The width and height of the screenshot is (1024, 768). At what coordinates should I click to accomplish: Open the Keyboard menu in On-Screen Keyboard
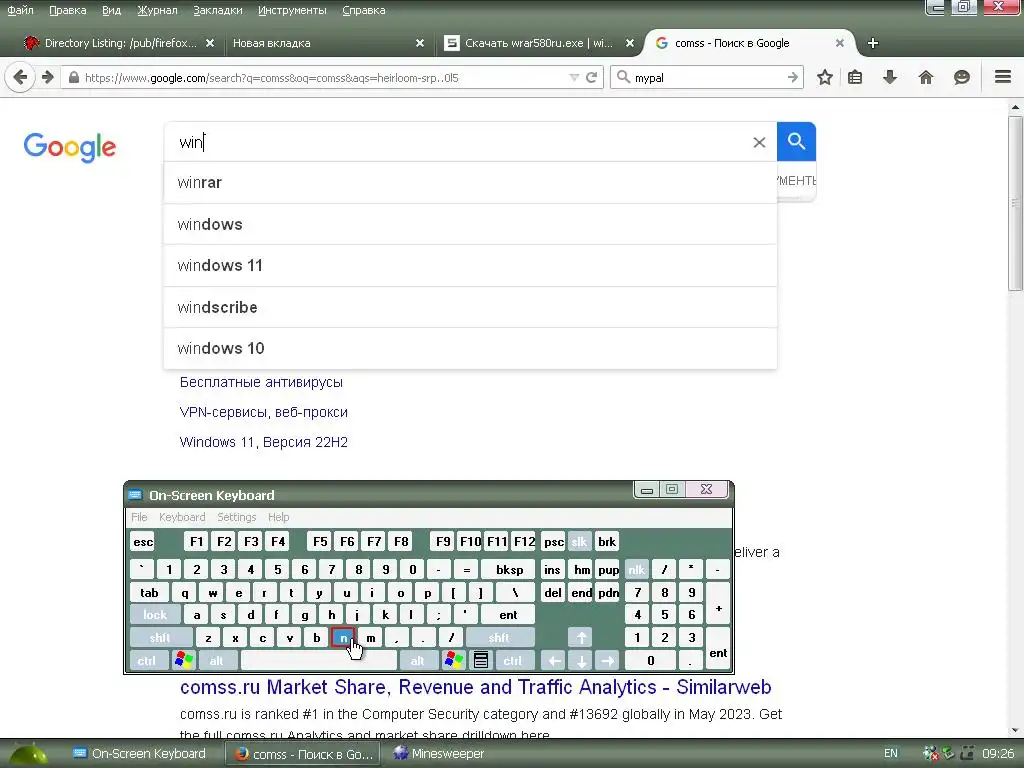pyautogui.click(x=182, y=517)
